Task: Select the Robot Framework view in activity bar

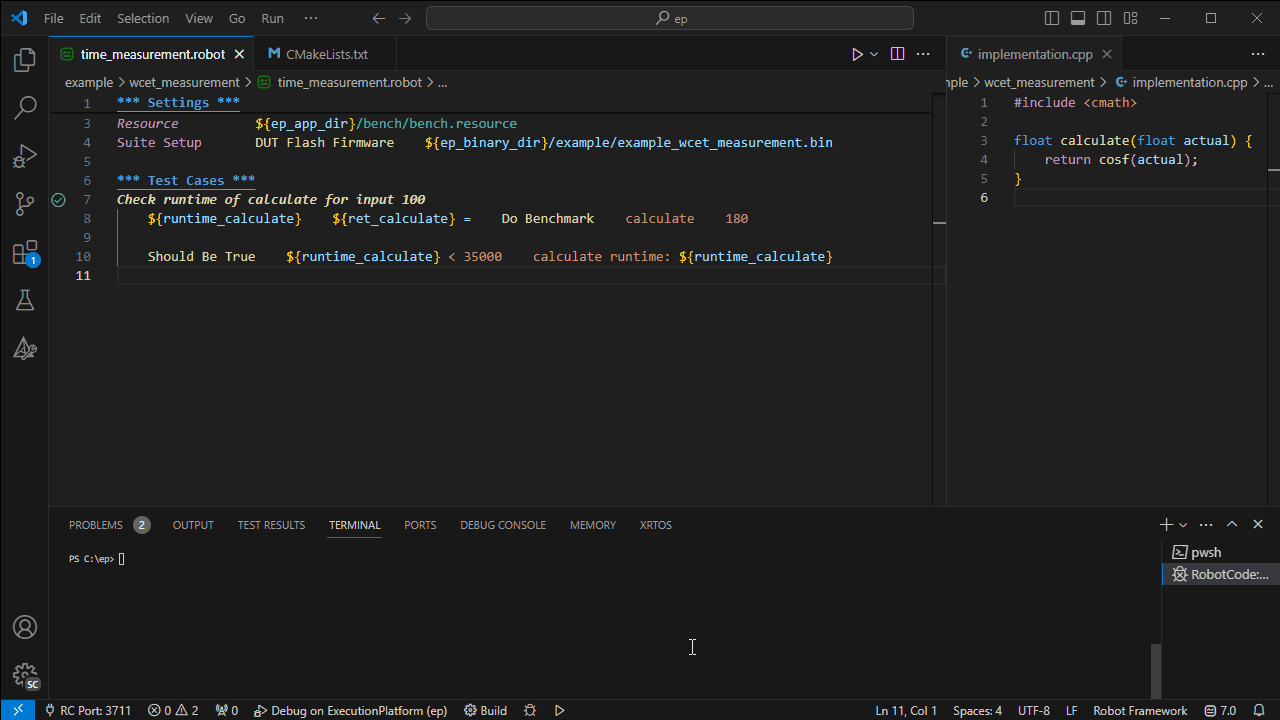Action: [x=25, y=348]
